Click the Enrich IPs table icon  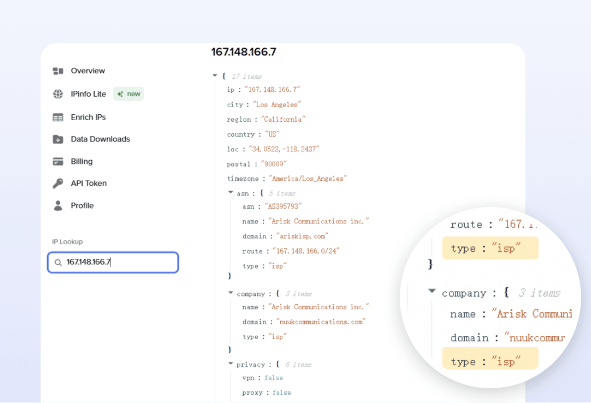click(58, 117)
